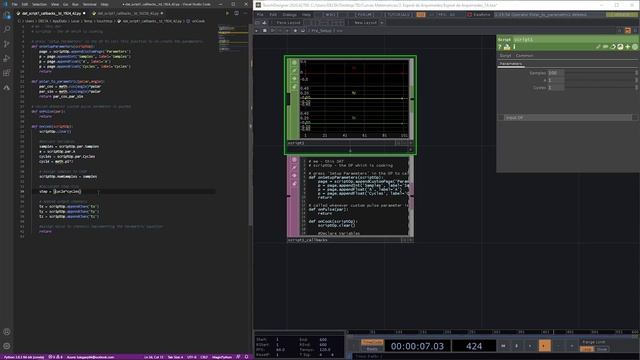Open the VS Code Help menu
The image size is (640, 360).
pyautogui.click(x=104, y=4)
